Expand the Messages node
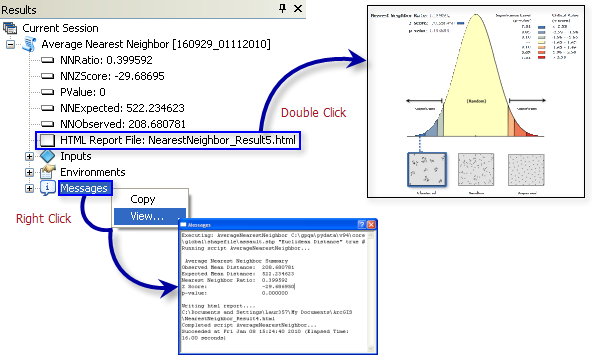Image resolution: width=592 pixels, height=361 pixels. (29, 188)
